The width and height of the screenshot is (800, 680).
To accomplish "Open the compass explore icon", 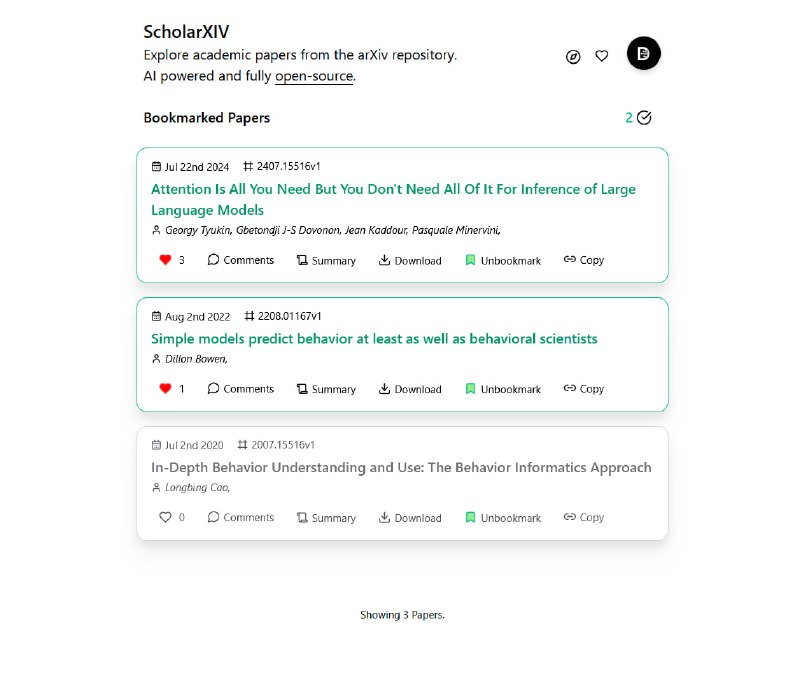I will (573, 57).
